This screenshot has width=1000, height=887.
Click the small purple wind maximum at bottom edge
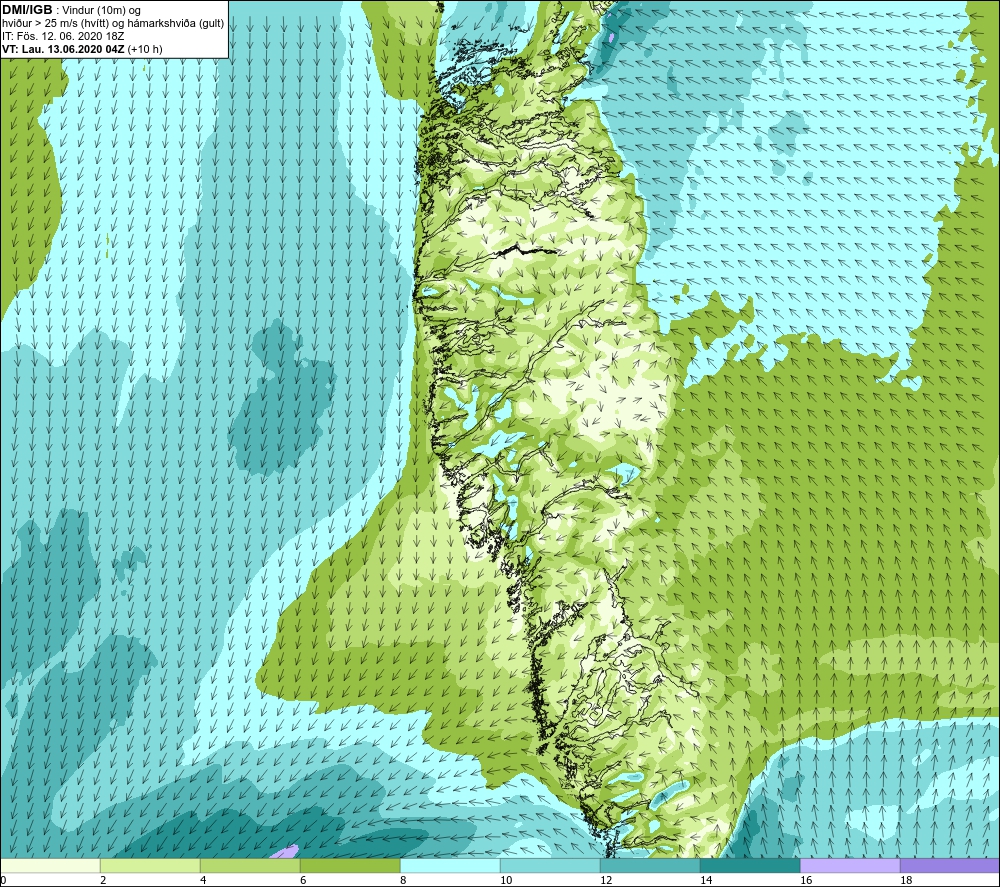pyautogui.click(x=284, y=852)
